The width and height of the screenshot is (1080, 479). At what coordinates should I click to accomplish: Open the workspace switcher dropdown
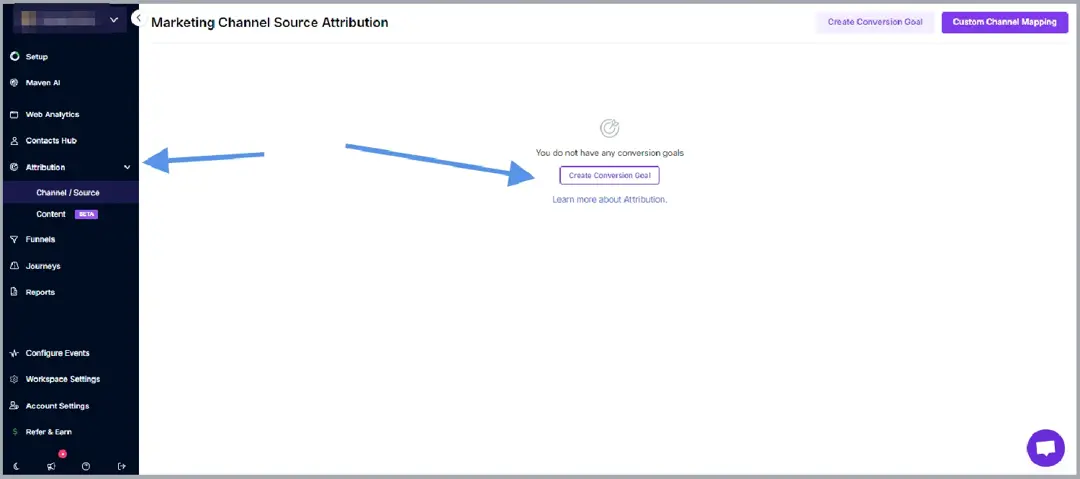coord(69,21)
